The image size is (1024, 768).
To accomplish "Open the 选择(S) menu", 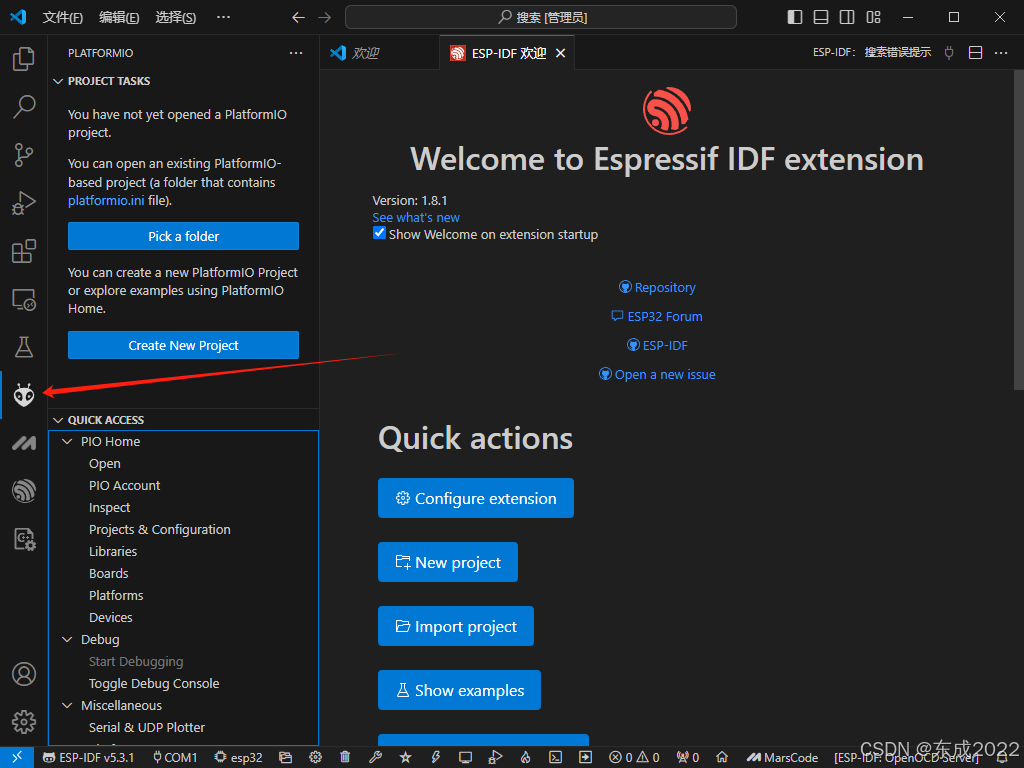I will [x=175, y=17].
